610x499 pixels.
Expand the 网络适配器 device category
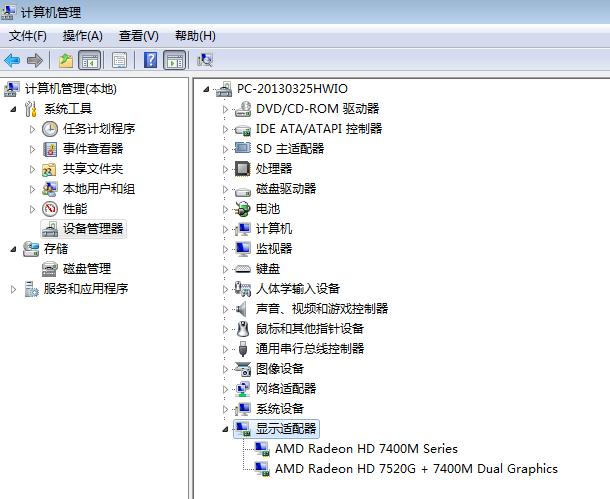225,388
